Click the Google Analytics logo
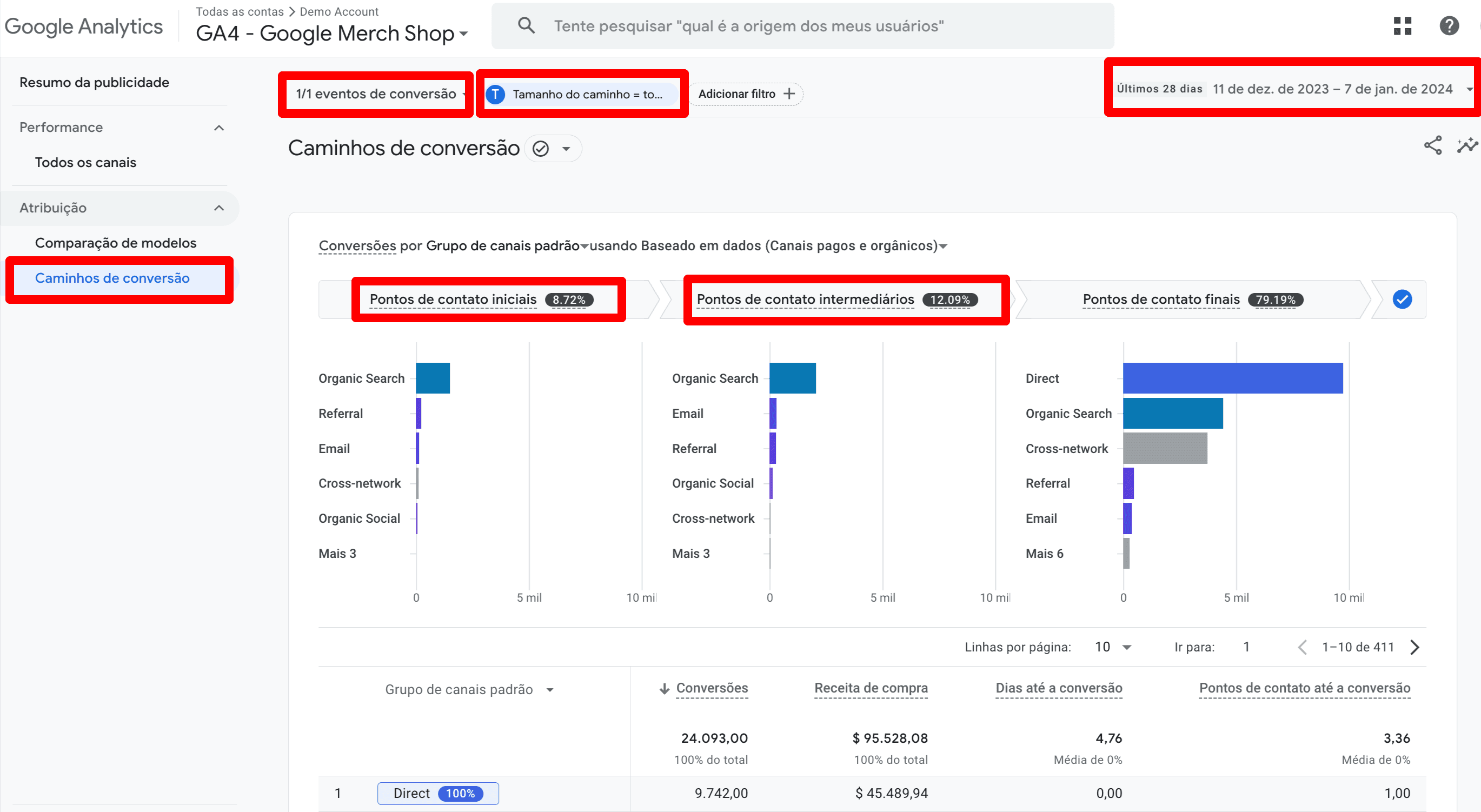The image size is (1481, 812). [x=84, y=26]
